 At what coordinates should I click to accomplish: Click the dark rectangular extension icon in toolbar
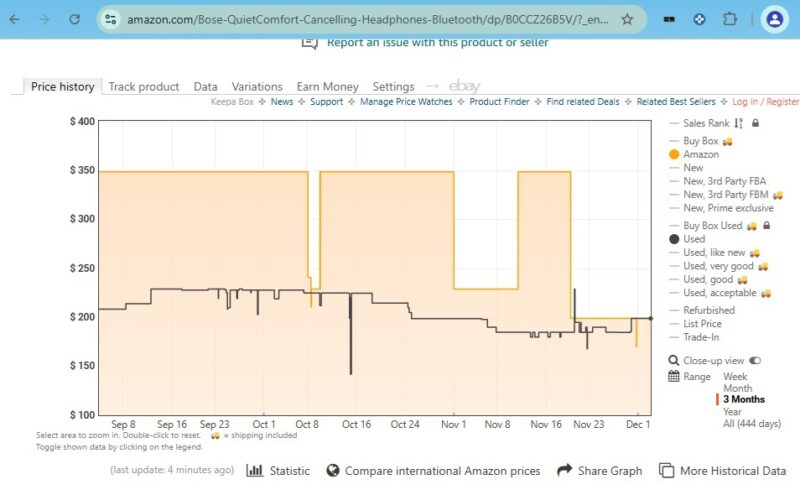pyautogui.click(x=669, y=19)
